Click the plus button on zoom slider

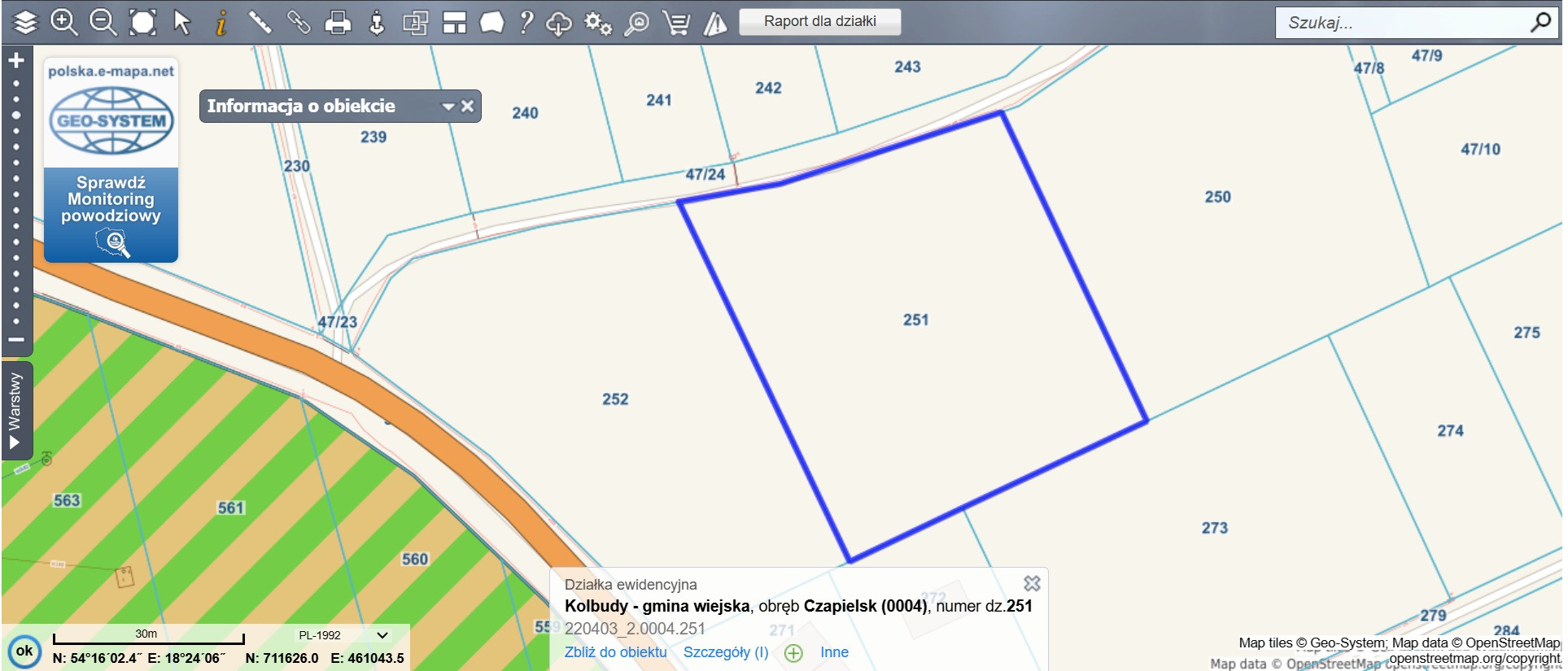pos(16,60)
